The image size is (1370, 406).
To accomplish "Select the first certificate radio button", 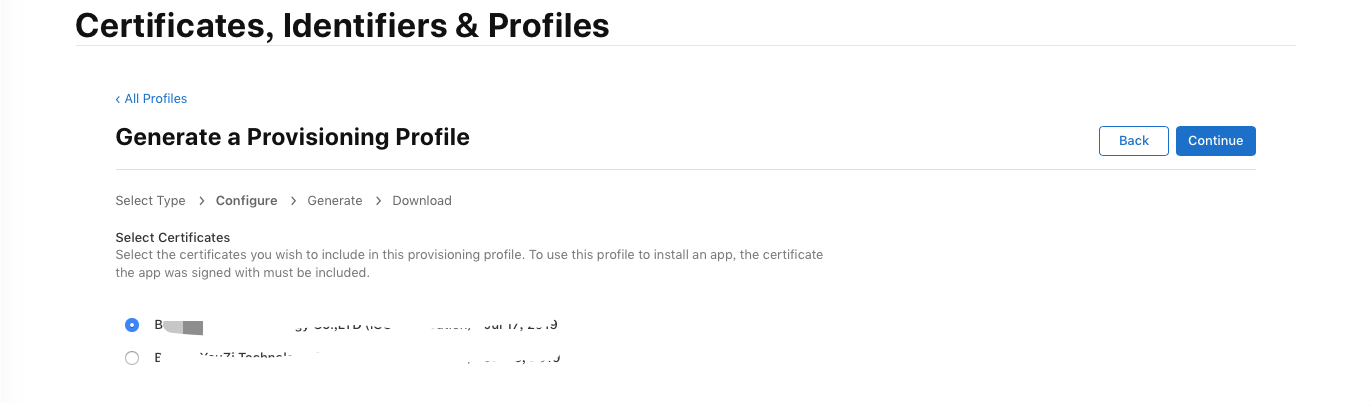I will click(132, 325).
